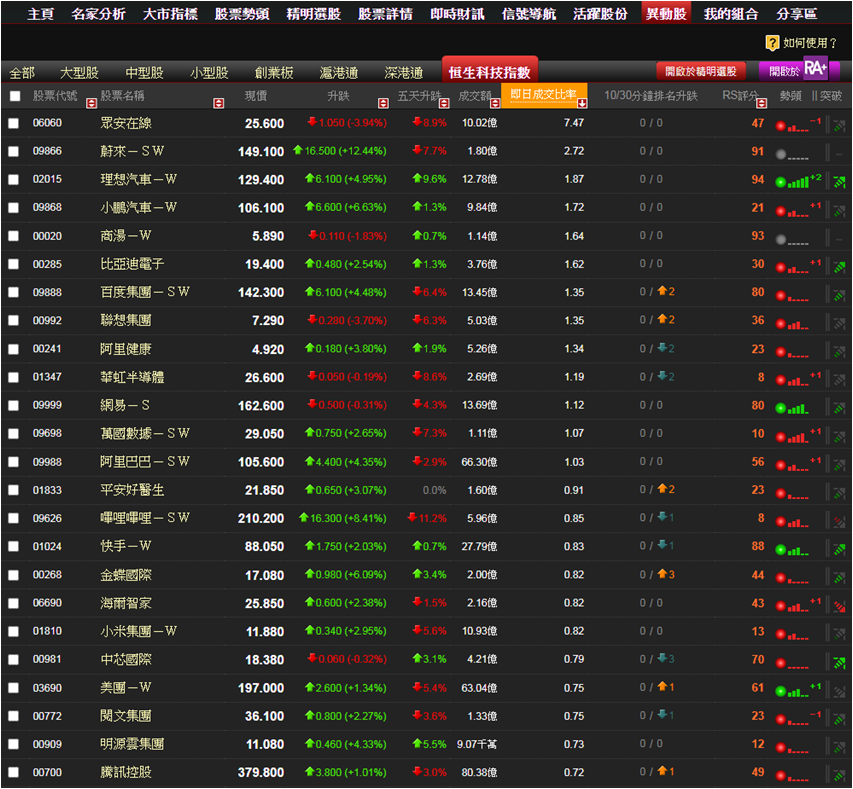The width and height of the screenshot is (853, 789).
Task: Open the 如何使用 help question-mark icon
Action: 772,42
